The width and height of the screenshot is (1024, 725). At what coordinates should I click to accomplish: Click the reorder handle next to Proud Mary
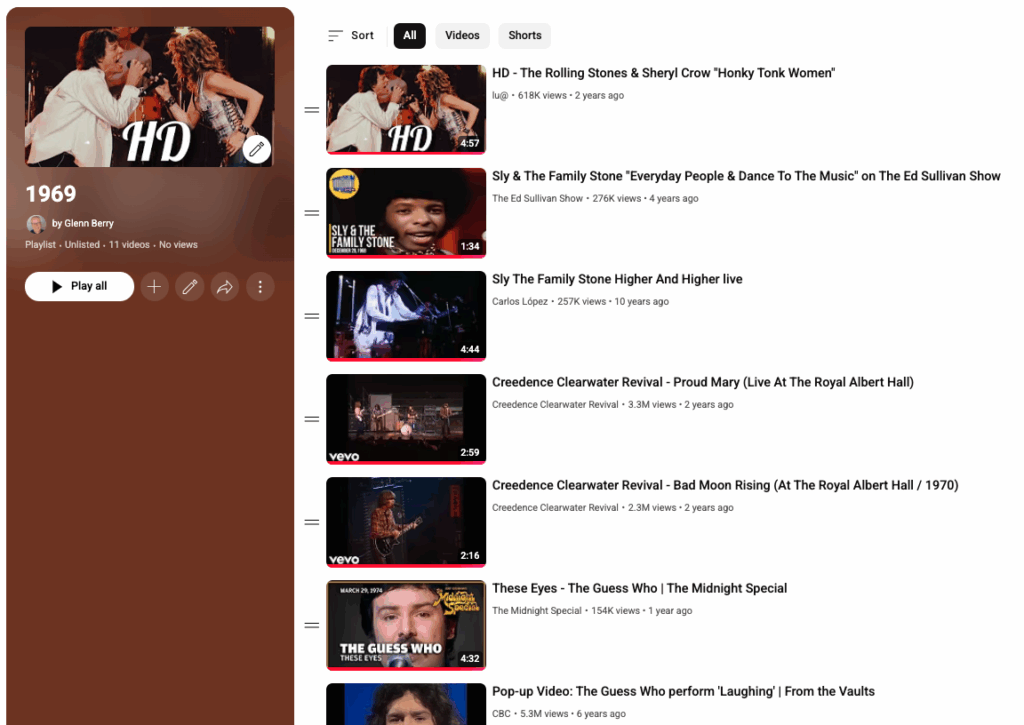(x=311, y=419)
